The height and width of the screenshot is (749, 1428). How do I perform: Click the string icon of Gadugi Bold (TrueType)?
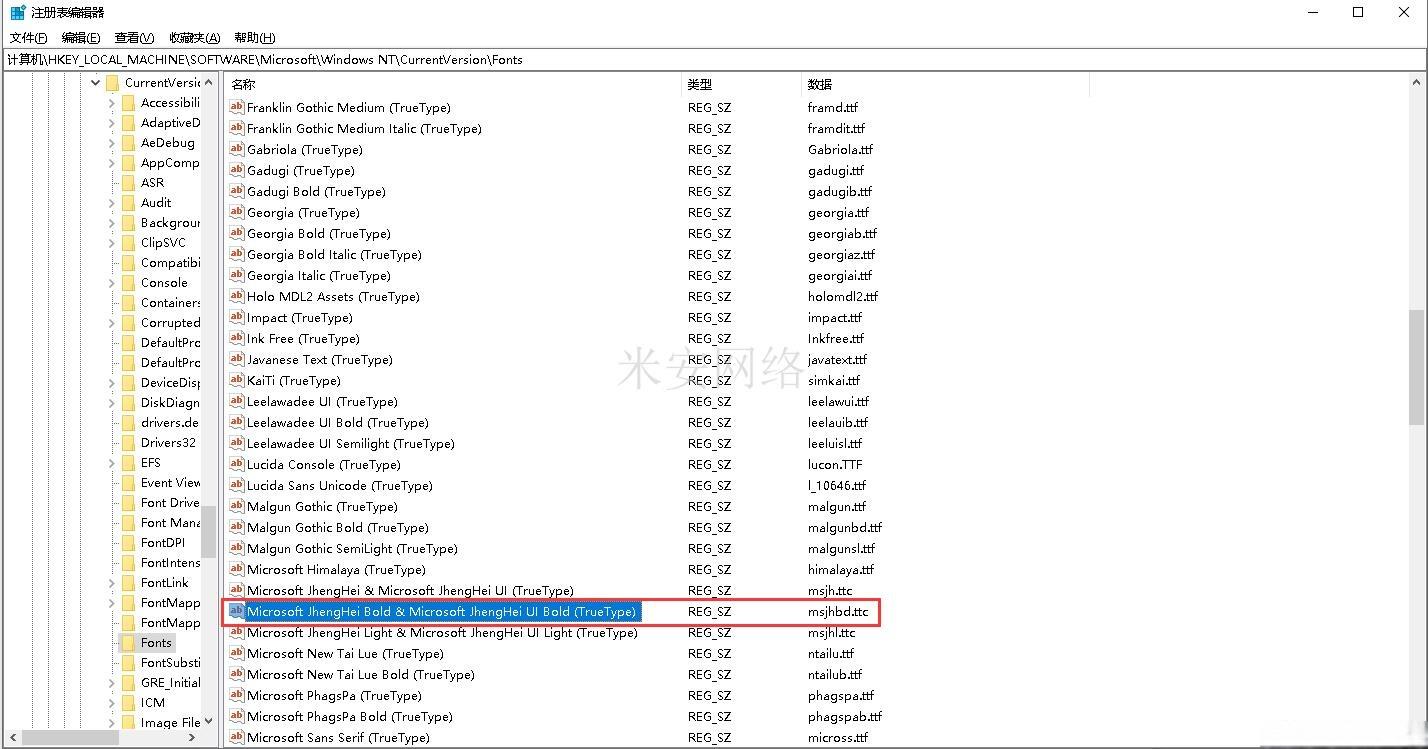click(x=237, y=191)
